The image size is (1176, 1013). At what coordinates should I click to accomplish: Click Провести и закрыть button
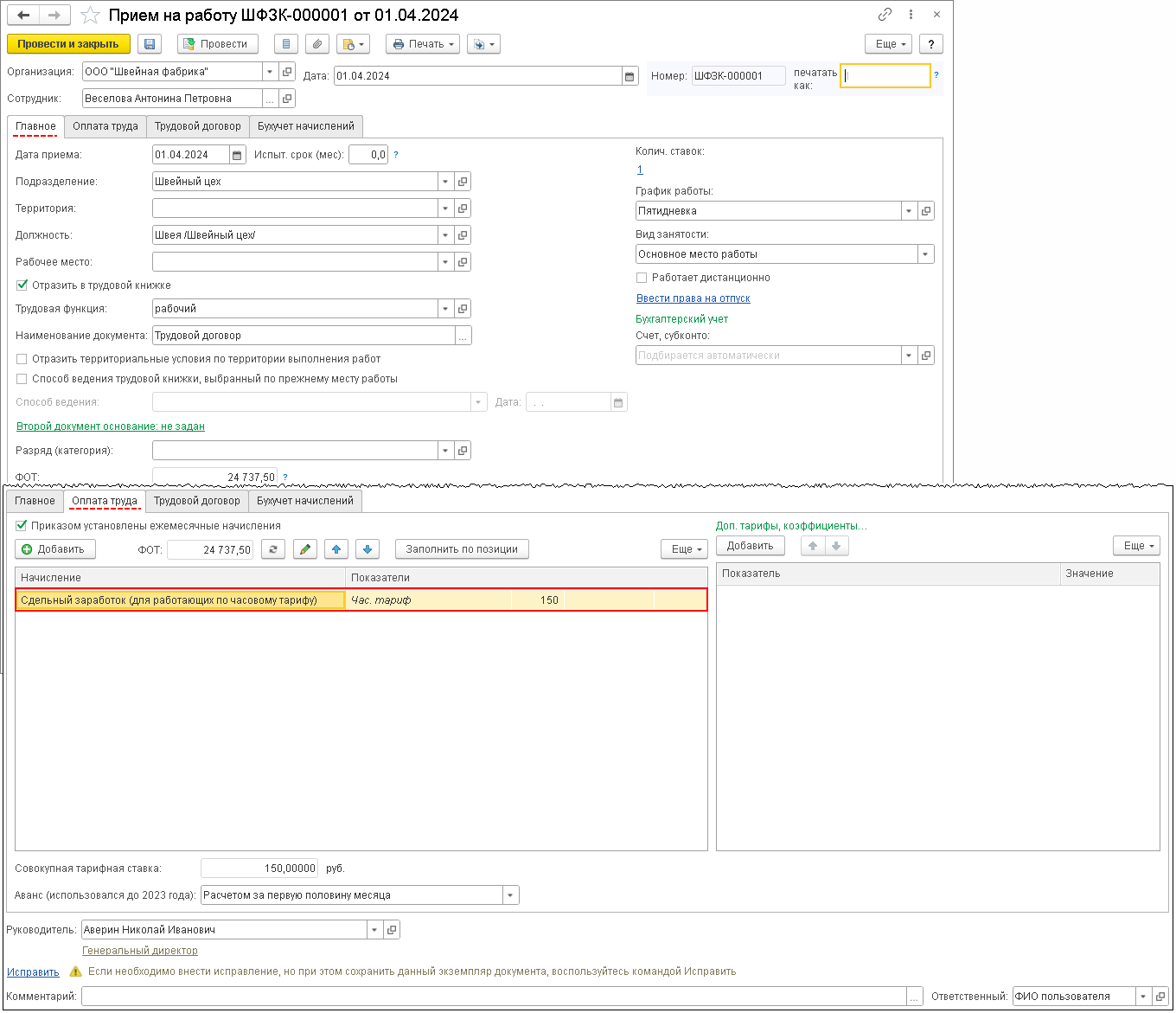tap(68, 44)
